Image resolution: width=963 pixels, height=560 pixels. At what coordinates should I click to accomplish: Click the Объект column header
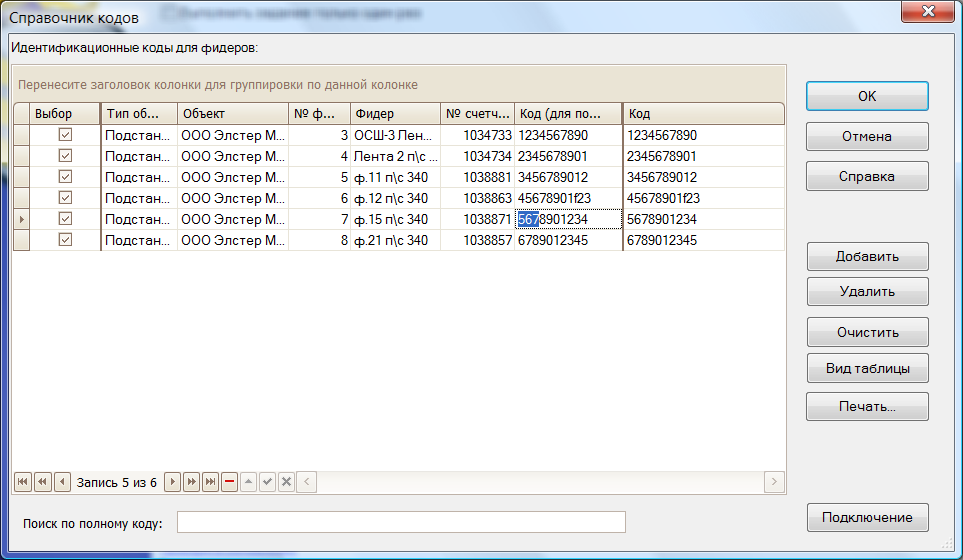pos(232,114)
